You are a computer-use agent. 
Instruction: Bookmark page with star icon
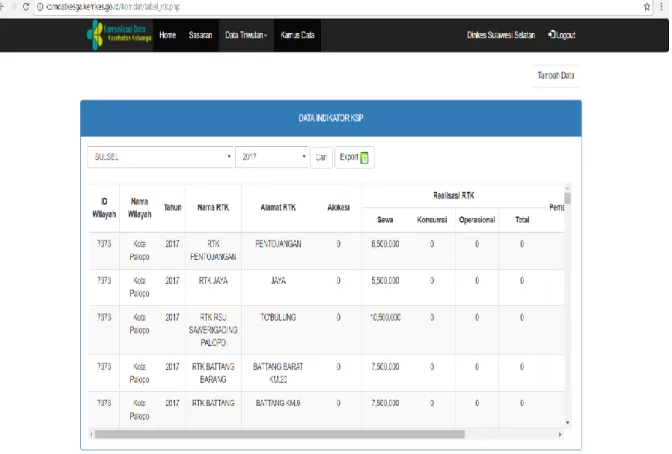pos(647,7)
